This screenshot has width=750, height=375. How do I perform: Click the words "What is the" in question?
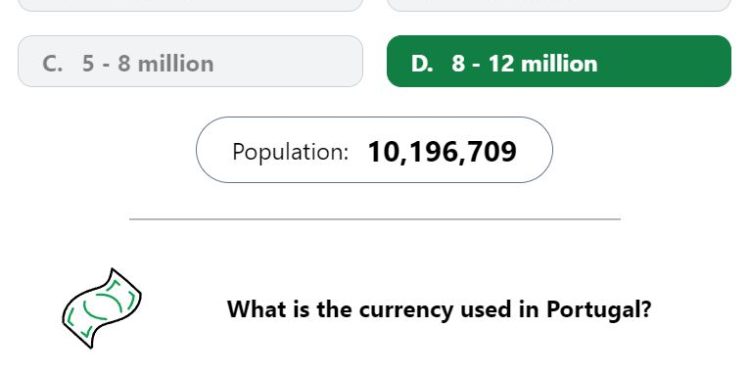(x=290, y=309)
